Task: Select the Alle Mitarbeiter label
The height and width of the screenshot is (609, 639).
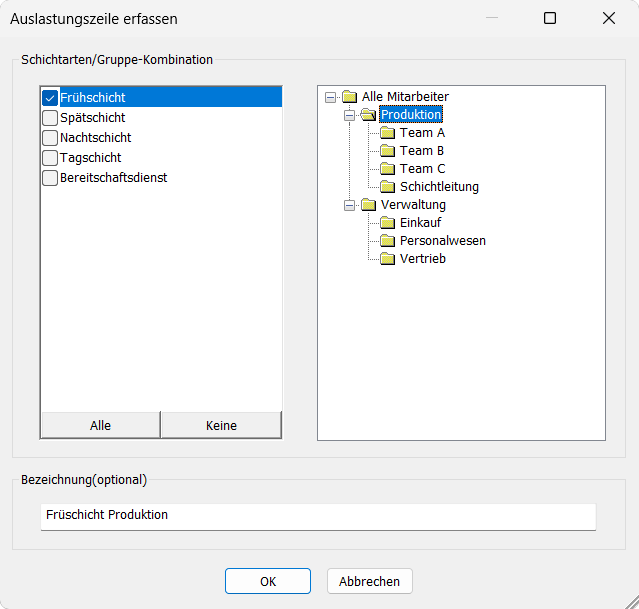Action: pos(405,97)
